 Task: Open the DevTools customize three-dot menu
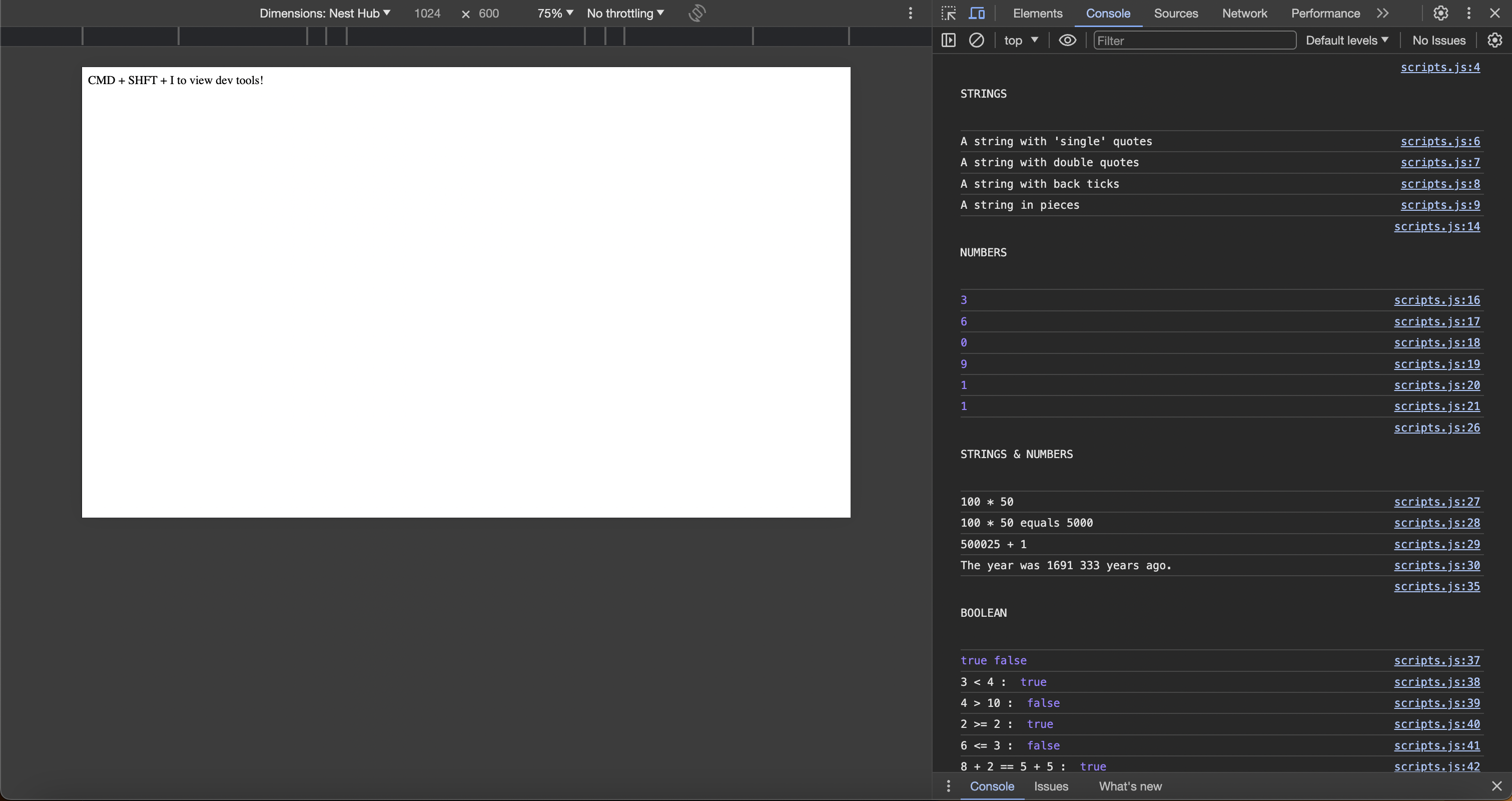click(x=1468, y=13)
